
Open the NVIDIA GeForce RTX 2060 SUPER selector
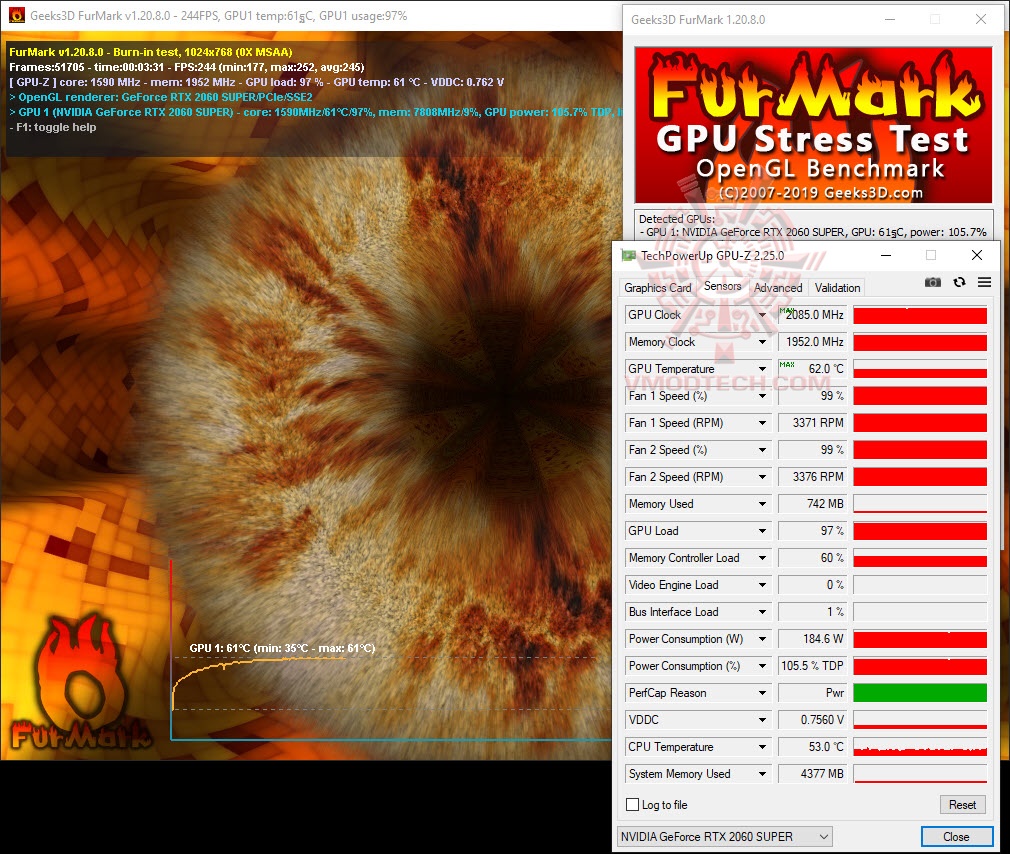[x=725, y=837]
